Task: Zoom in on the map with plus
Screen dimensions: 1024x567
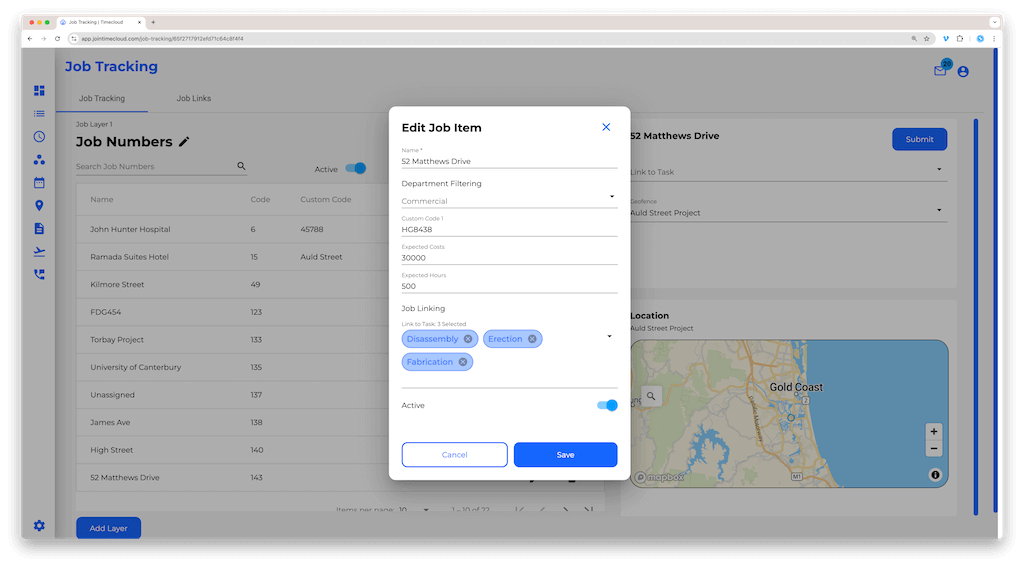Action: click(x=934, y=432)
